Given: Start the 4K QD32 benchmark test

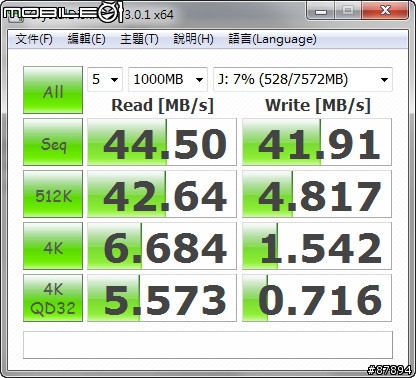Looking at the screenshot, I should pos(53,298).
